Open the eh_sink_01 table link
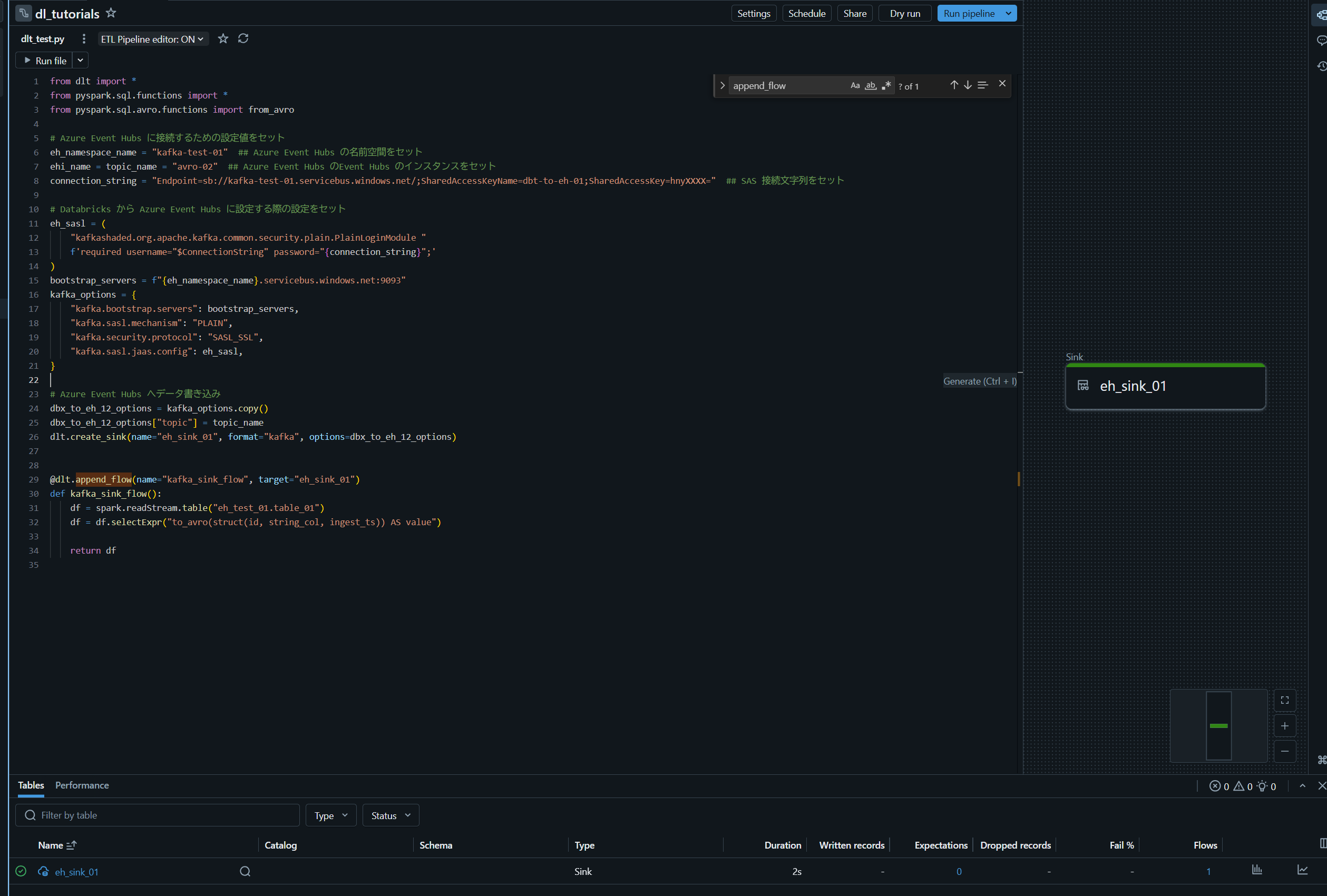The image size is (1327, 896). click(x=76, y=871)
